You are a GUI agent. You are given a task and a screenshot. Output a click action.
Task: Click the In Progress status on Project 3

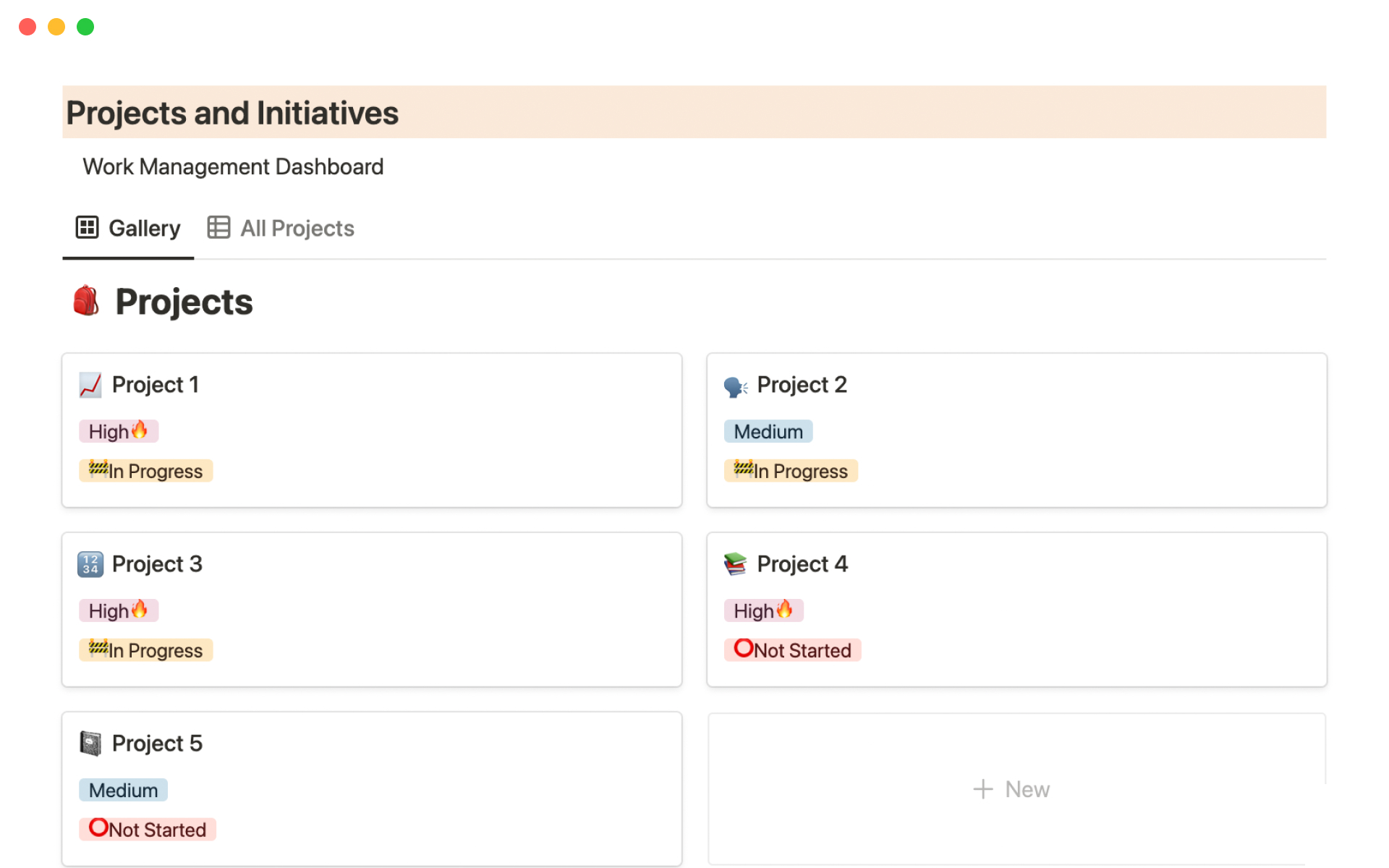pyautogui.click(x=145, y=650)
